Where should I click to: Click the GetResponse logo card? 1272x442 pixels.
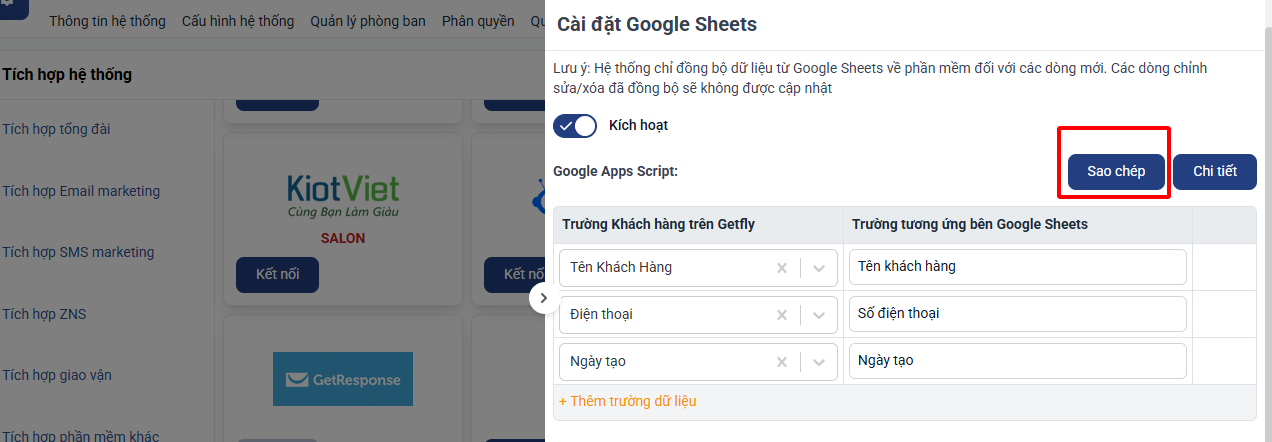click(x=342, y=379)
